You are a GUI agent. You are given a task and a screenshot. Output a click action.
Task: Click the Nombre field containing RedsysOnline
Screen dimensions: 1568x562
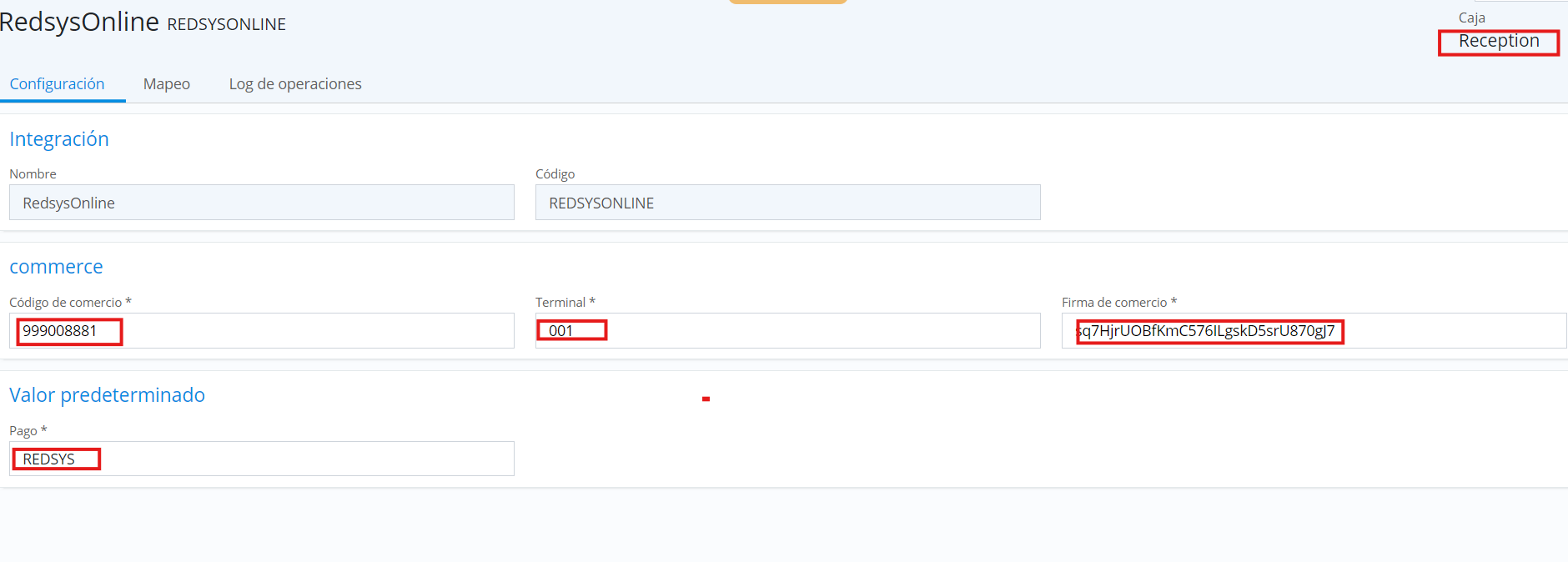point(261,203)
